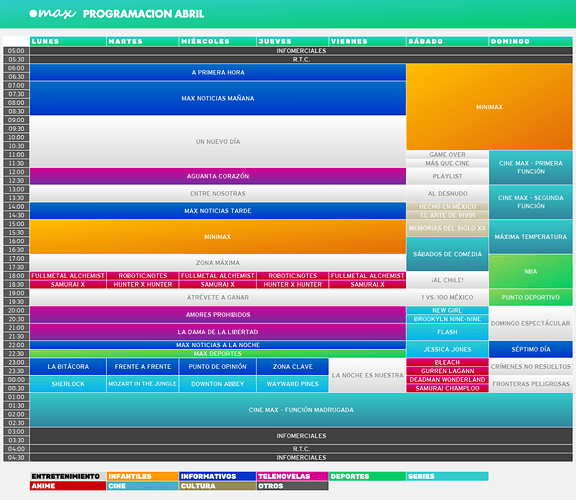Open the MAX DEPORTES block

click(218, 353)
